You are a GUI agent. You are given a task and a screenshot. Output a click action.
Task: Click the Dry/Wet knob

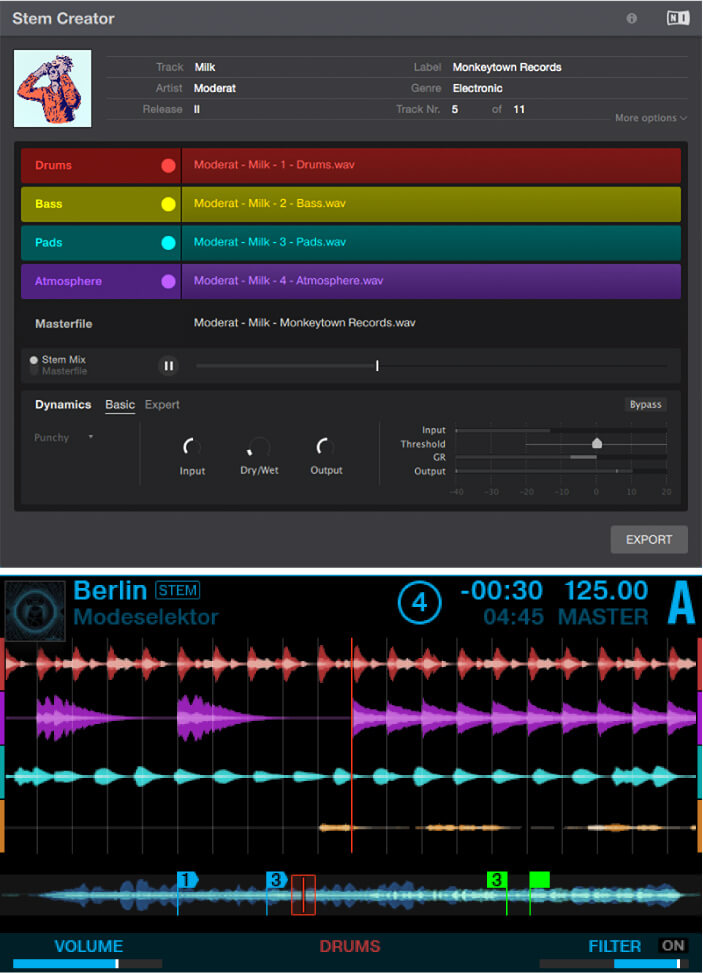(x=259, y=447)
